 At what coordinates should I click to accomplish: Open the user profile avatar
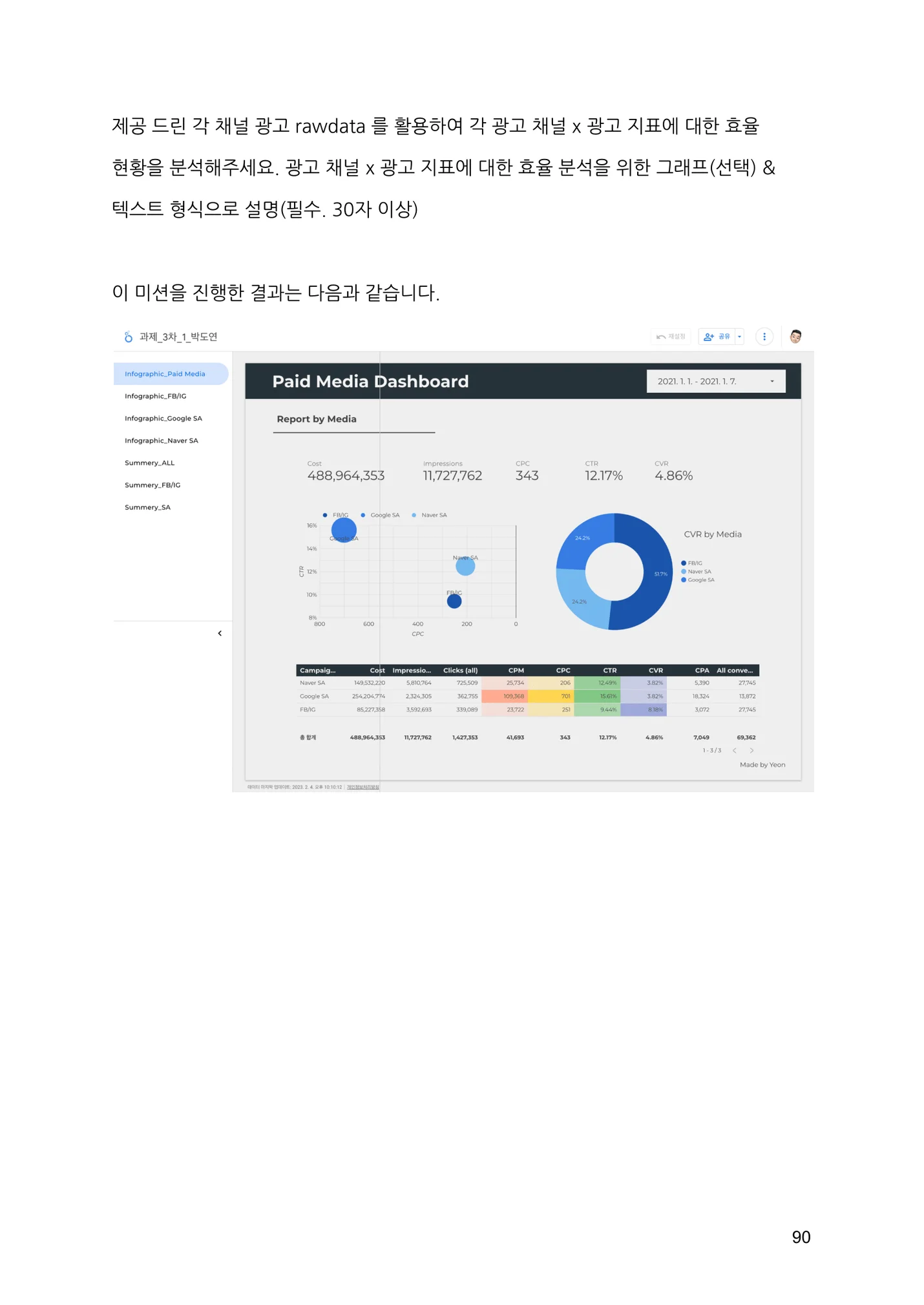pyautogui.click(x=795, y=336)
